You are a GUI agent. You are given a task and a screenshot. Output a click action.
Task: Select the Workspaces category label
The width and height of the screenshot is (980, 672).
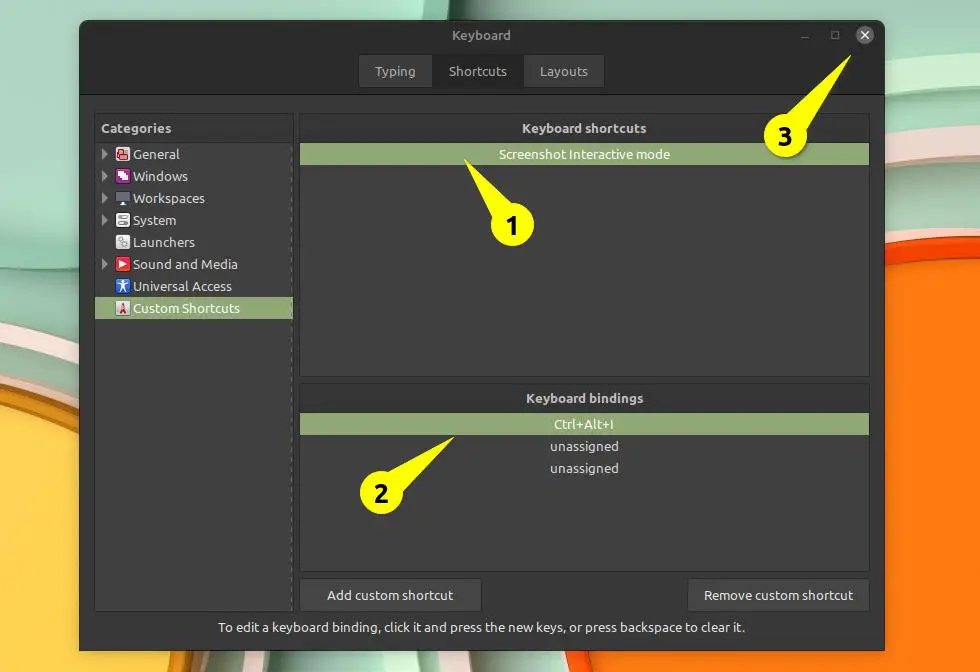pos(169,199)
